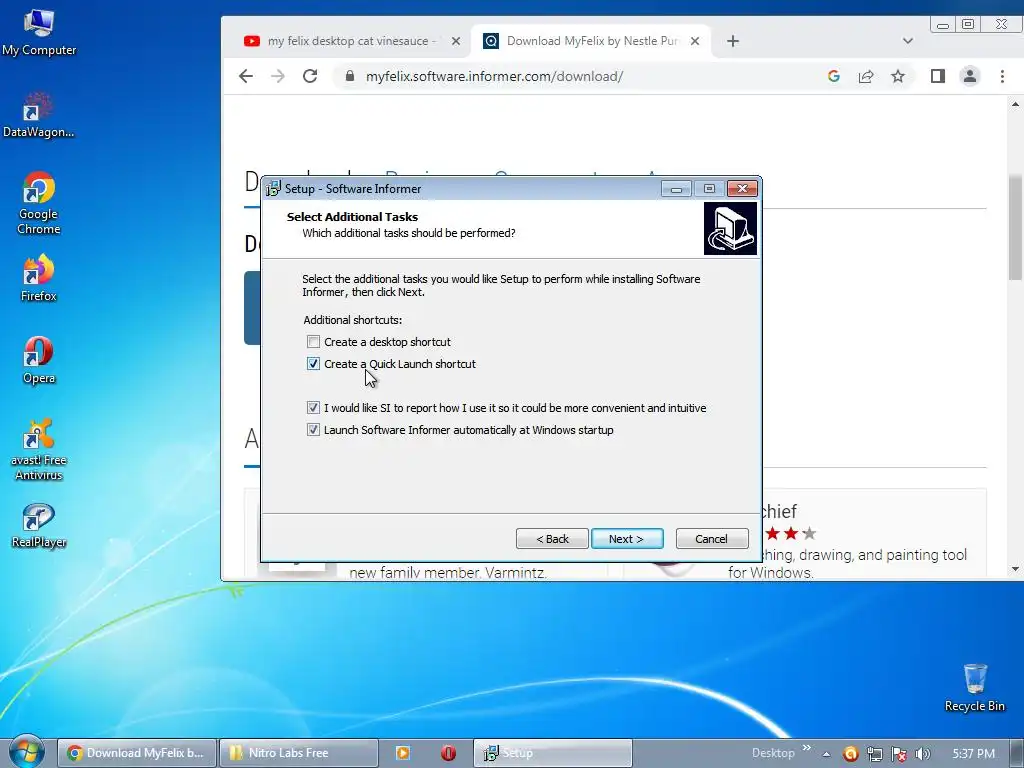Open Action Center flag icon
Viewport: 1024px width, 768px height.
click(899, 754)
